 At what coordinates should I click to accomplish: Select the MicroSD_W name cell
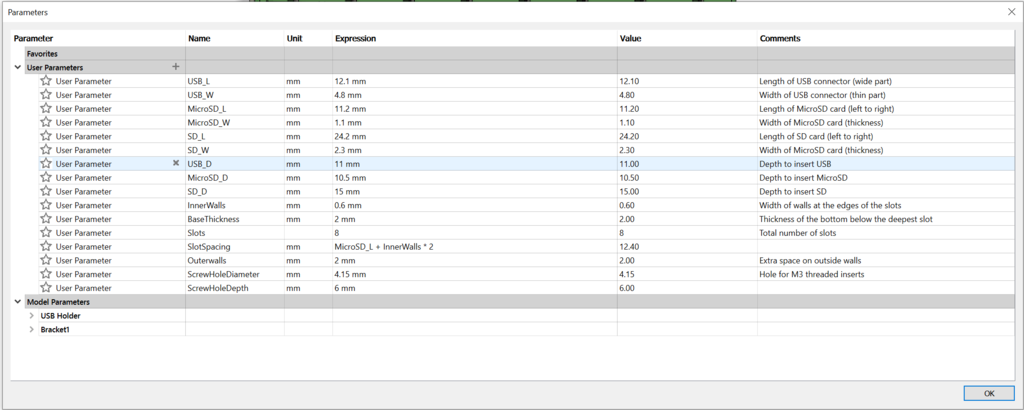pos(235,122)
